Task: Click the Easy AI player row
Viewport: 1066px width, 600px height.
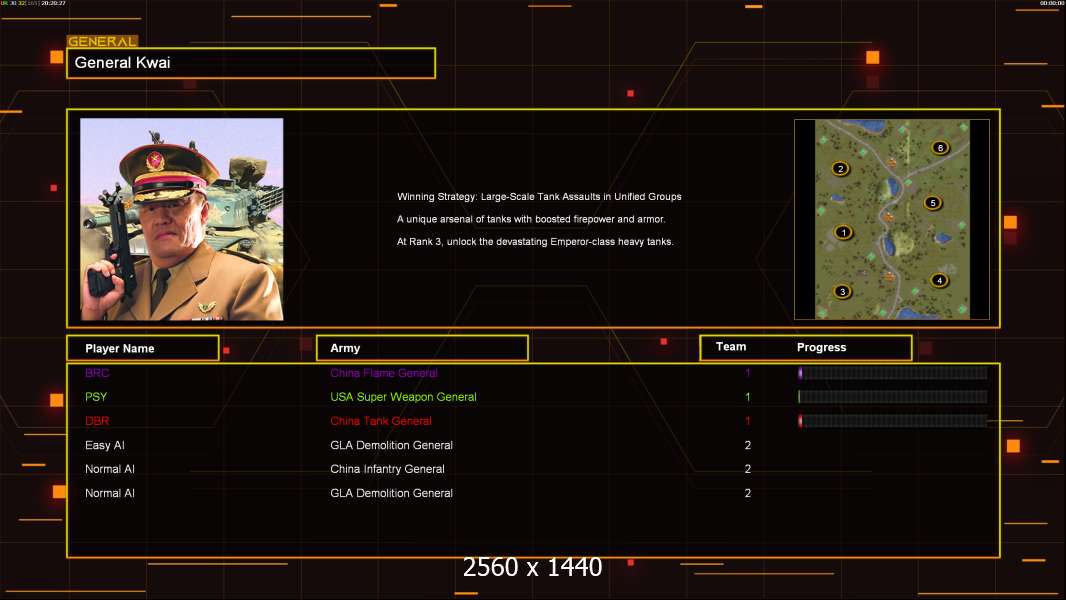Action: click(533, 445)
